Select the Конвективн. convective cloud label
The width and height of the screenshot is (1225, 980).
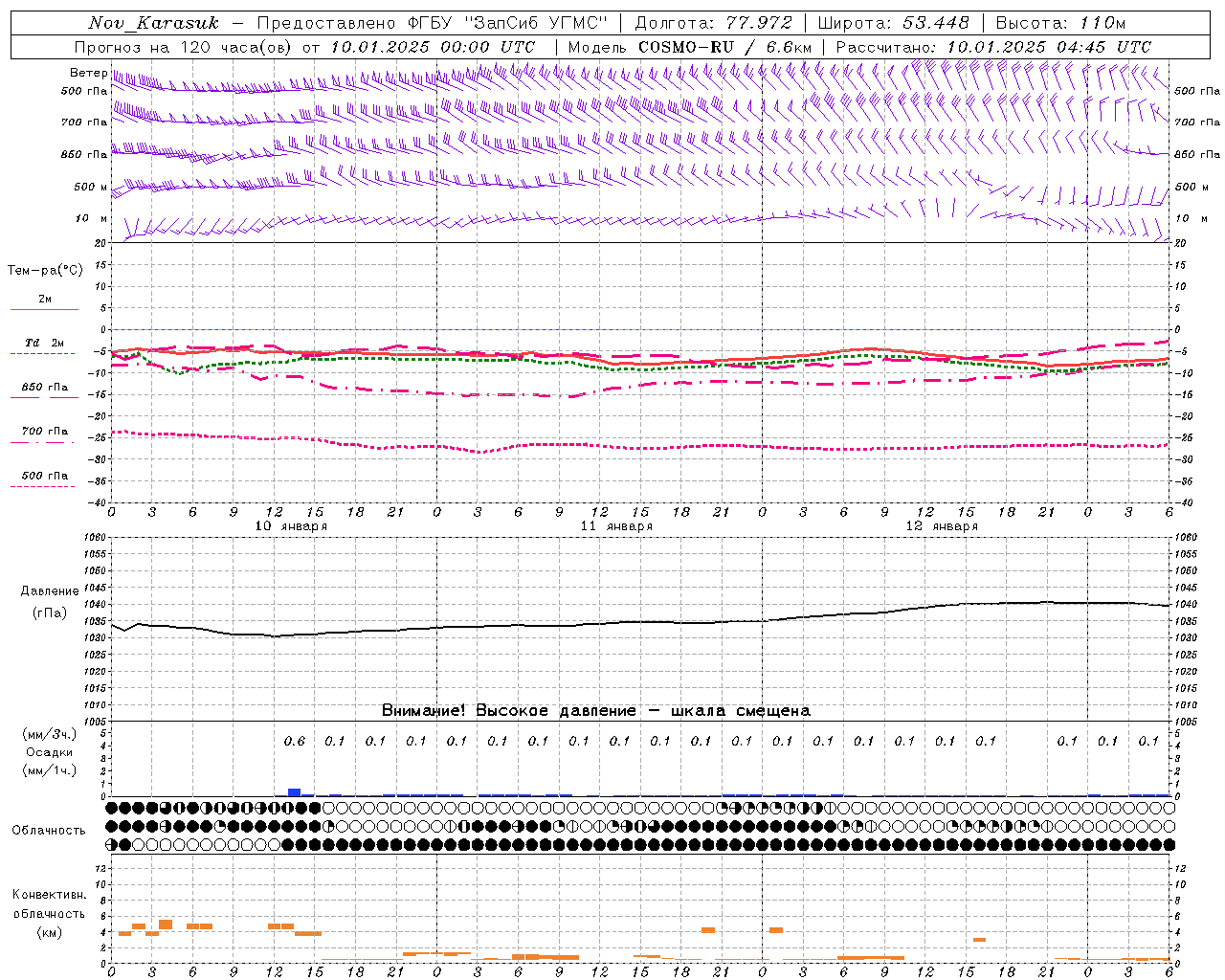(x=50, y=895)
